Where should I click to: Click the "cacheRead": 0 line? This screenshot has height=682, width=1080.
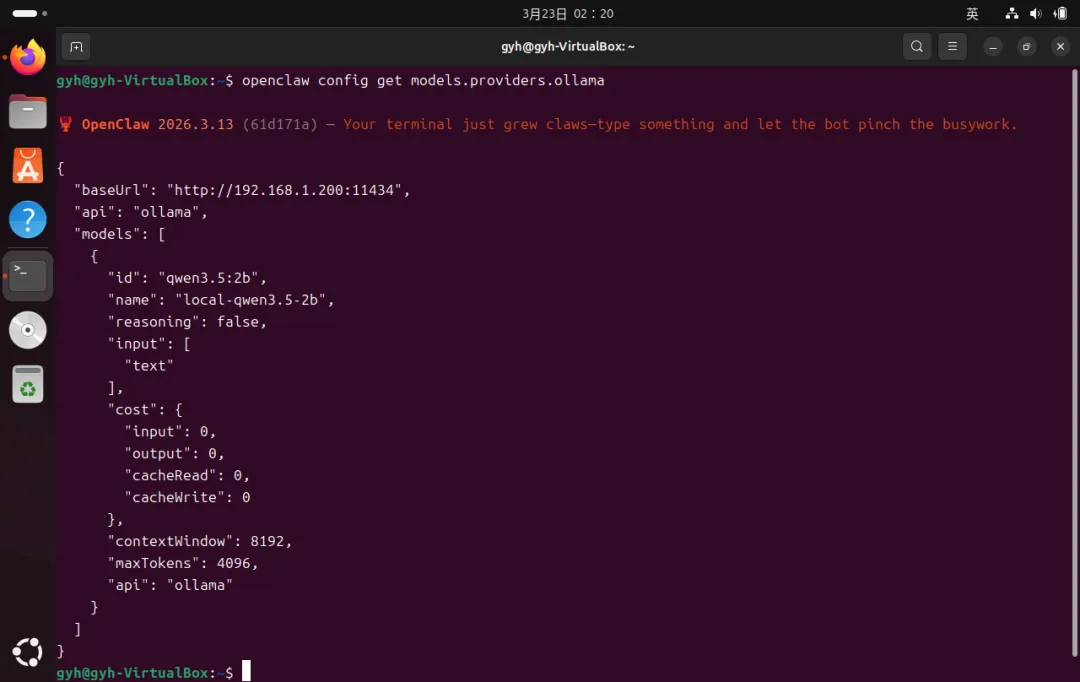(187, 476)
